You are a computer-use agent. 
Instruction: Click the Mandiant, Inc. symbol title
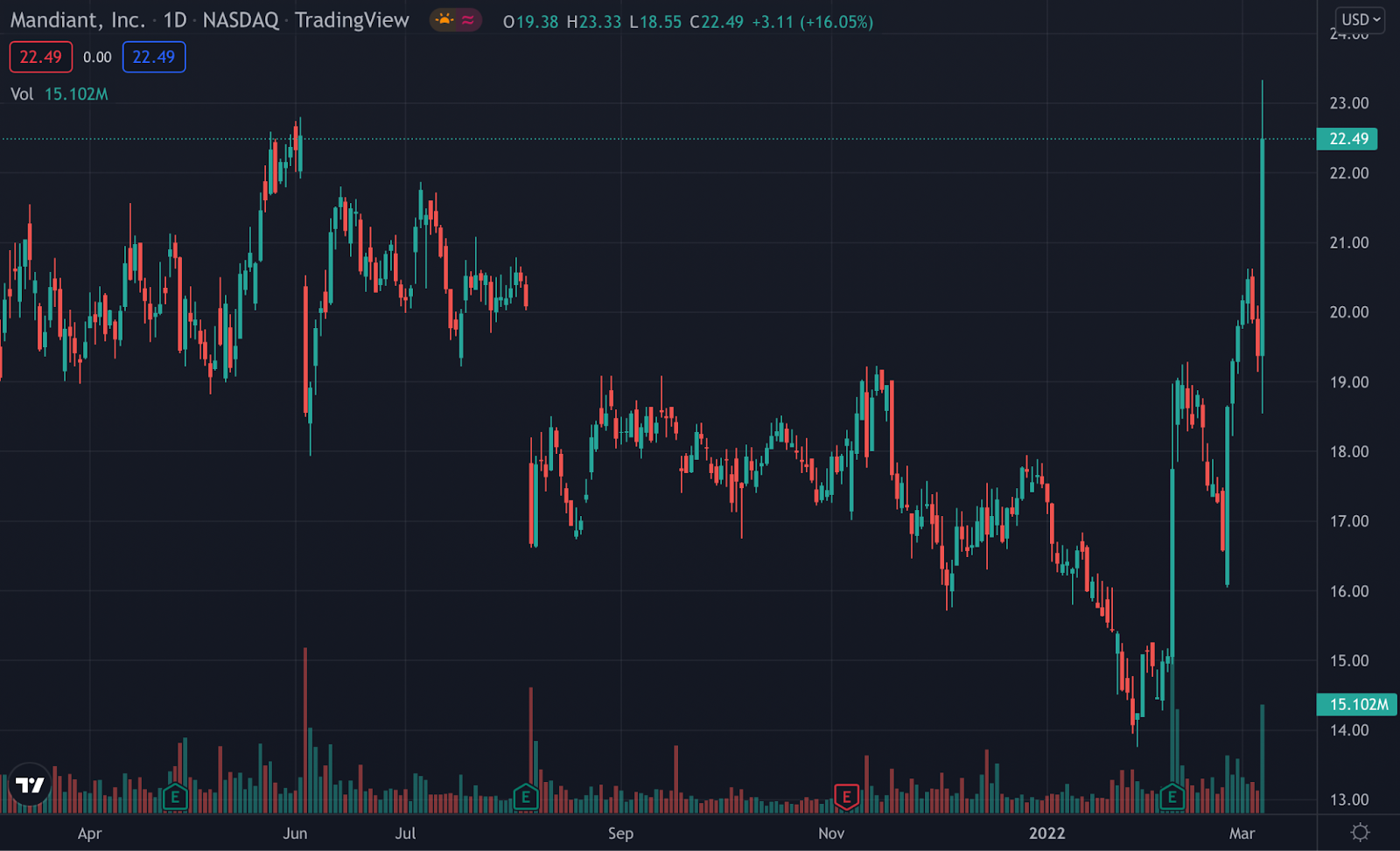[x=78, y=20]
